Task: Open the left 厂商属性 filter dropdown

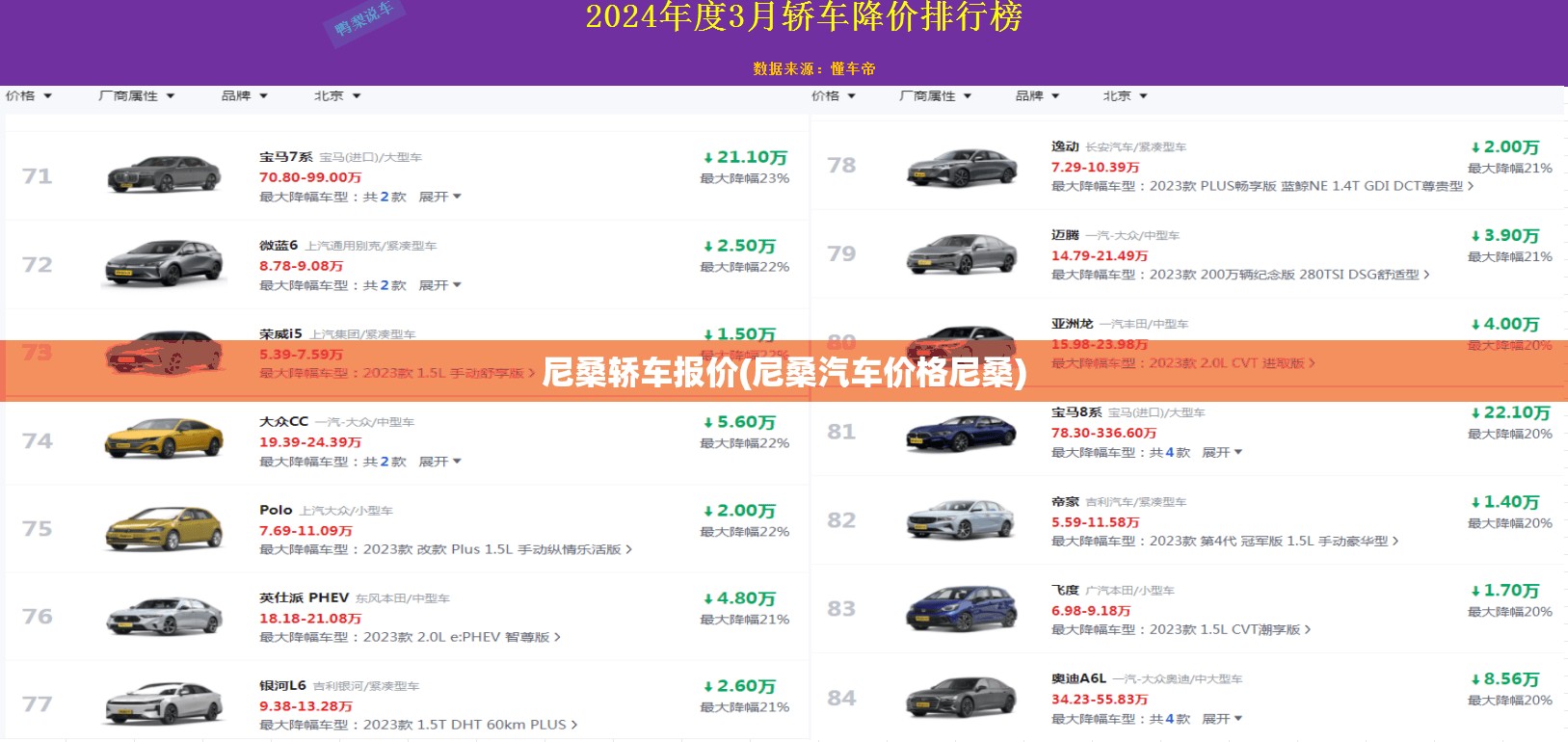Action: click(x=136, y=96)
